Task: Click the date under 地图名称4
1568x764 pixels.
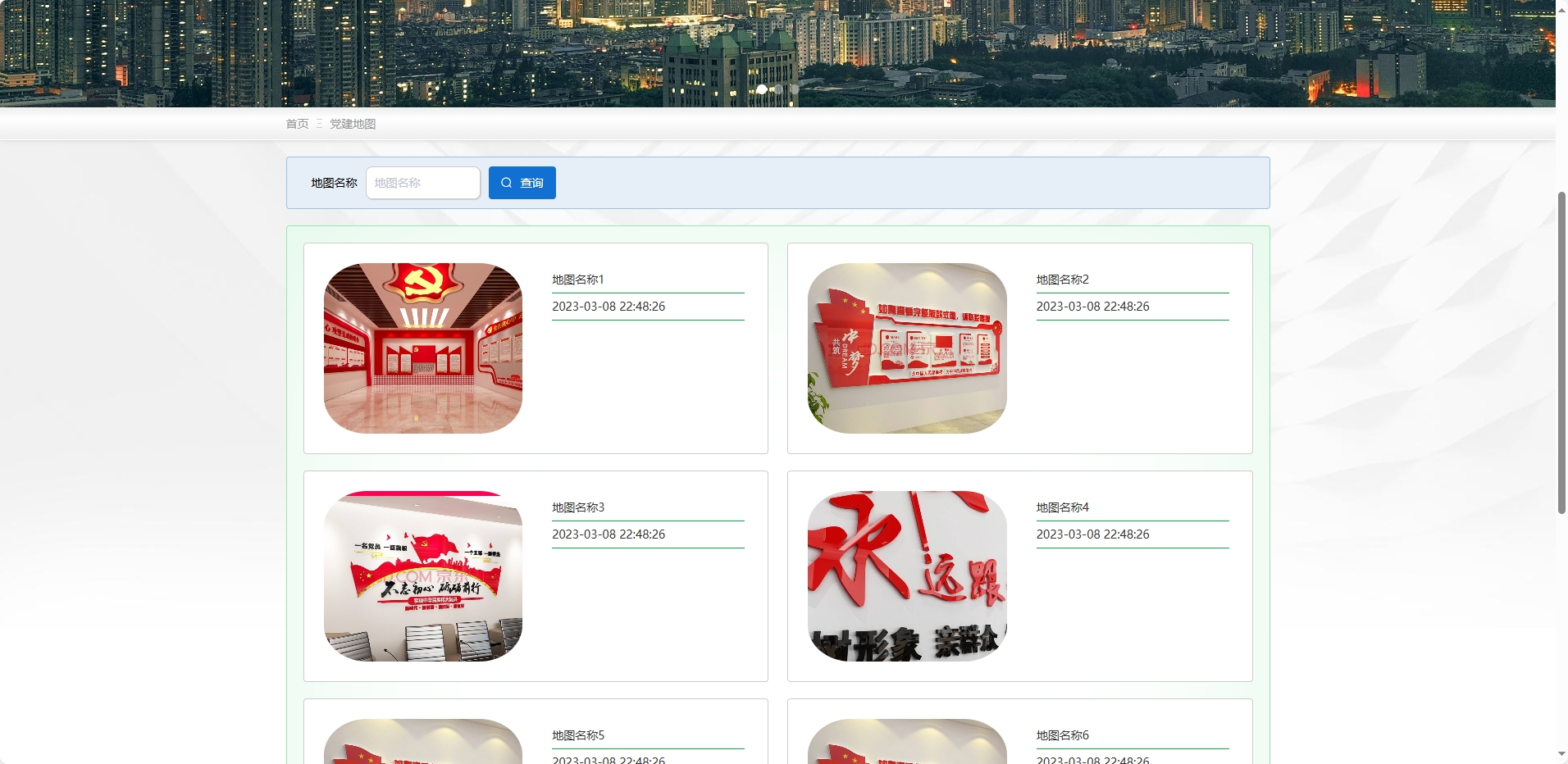Action: (x=1093, y=534)
